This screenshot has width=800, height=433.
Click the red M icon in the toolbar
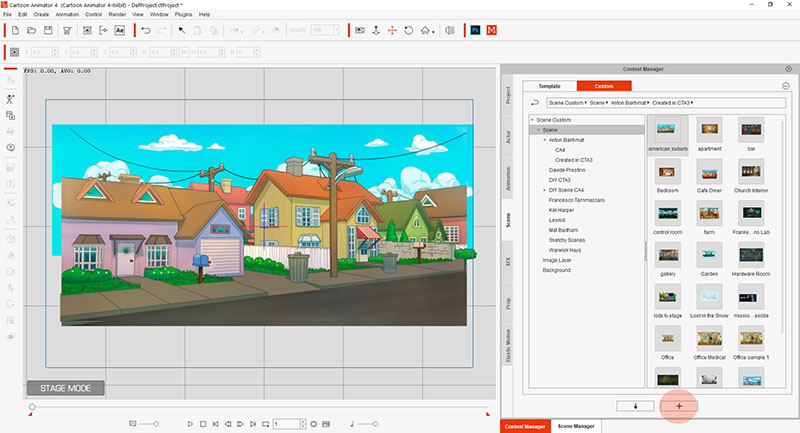[491, 31]
